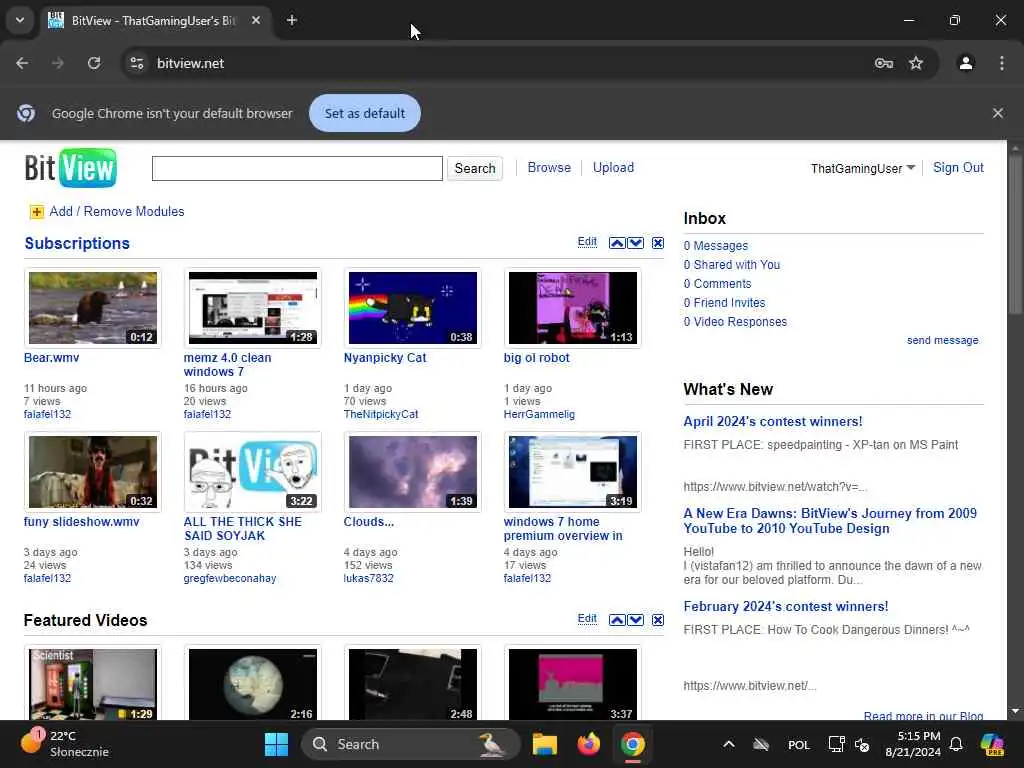Open the Clouds... video thumbnail

tap(413, 472)
